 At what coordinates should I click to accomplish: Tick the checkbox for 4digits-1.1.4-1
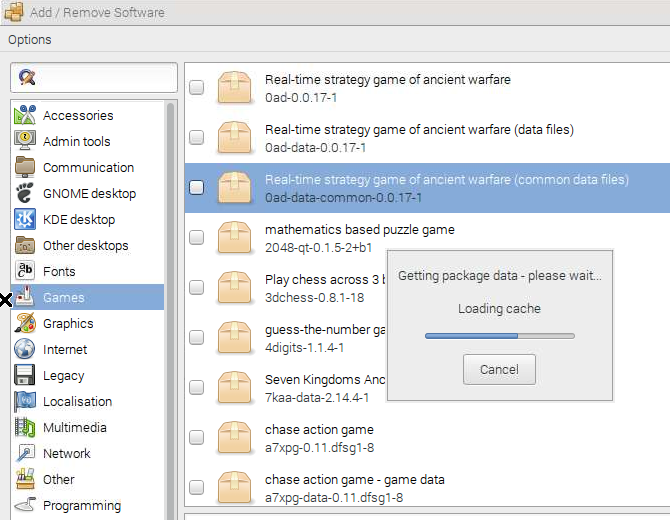tap(197, 337)
